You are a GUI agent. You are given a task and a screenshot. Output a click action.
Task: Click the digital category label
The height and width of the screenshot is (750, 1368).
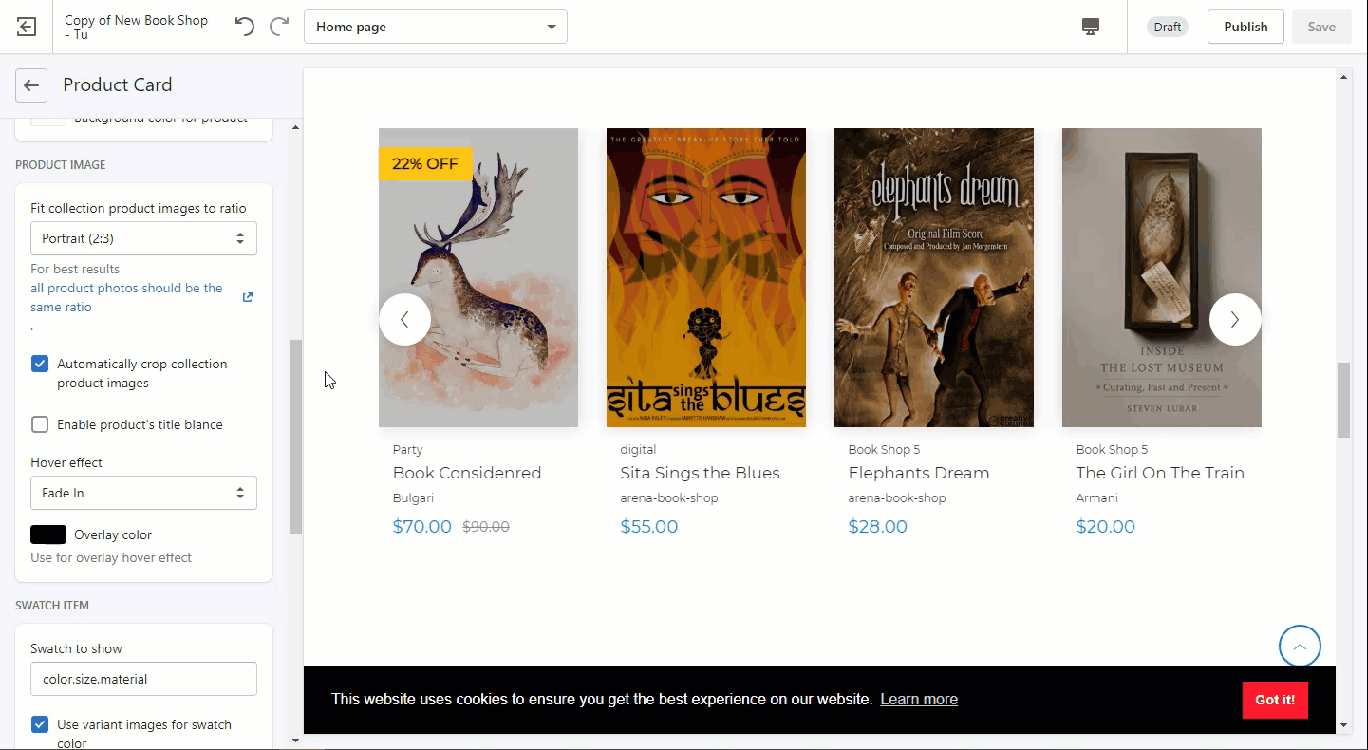coord(638,450)
